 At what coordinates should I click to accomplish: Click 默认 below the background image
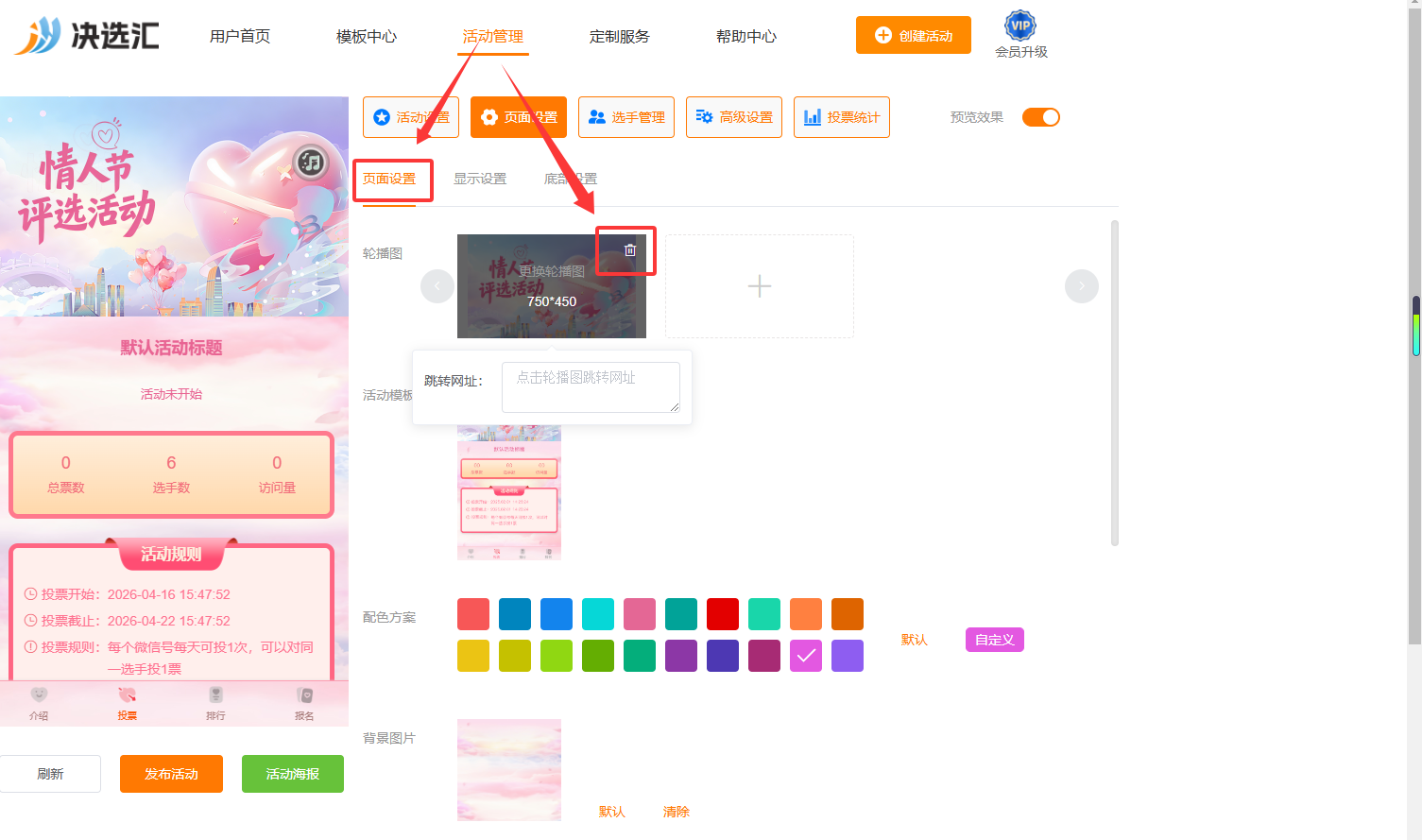(612, 812)
